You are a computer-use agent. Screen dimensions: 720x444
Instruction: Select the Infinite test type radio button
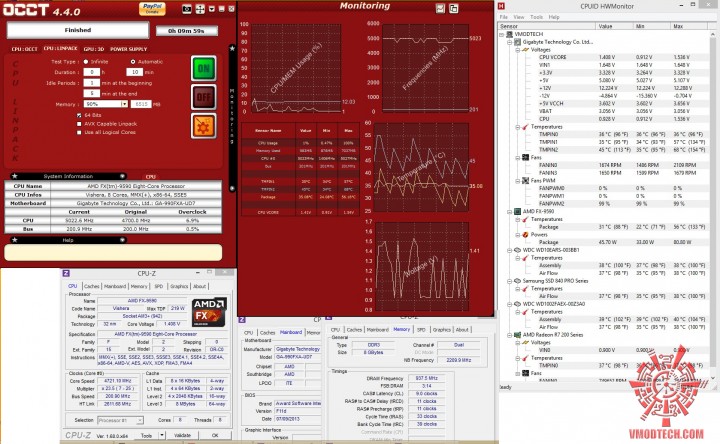[86, 62]
